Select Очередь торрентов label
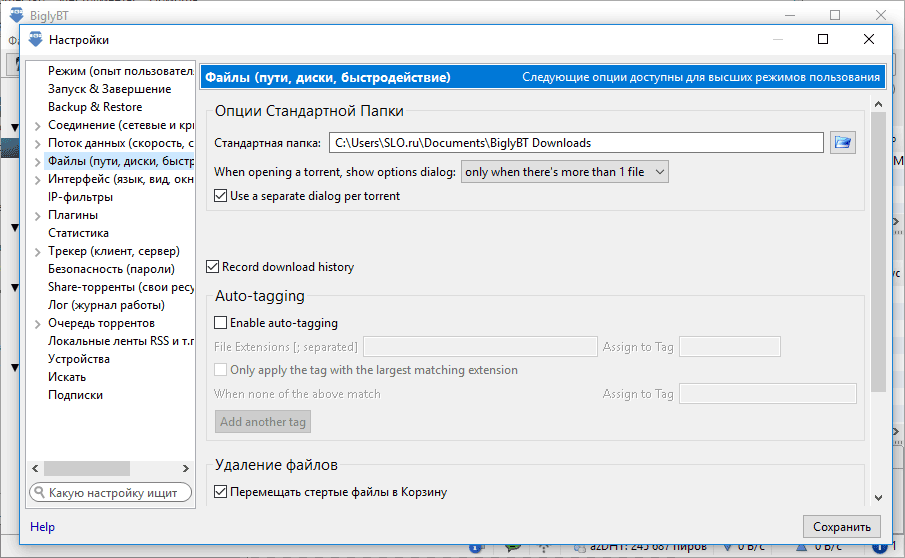The height and width of the screenshot is (558, 905). coord(101,323)
